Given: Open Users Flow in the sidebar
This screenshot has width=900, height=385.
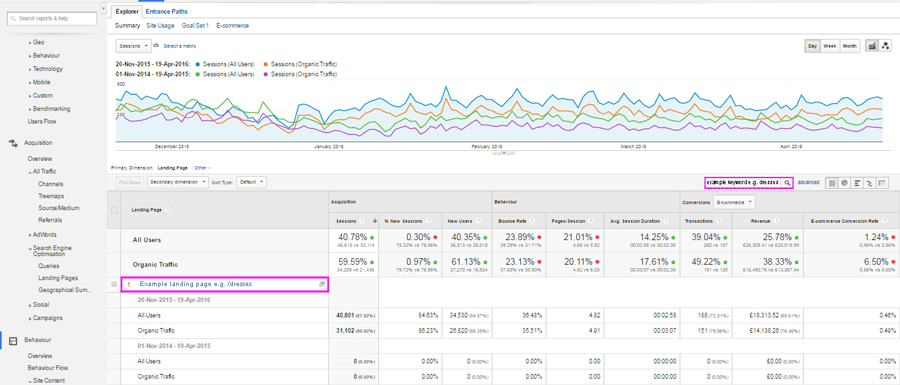Looking at the screenshot, I should (42, 122).
